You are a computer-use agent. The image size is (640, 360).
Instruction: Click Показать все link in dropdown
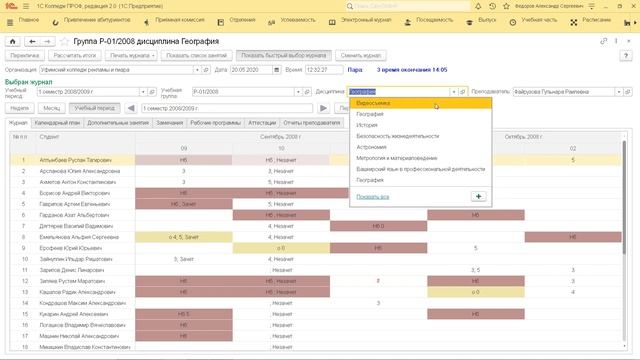373,197
